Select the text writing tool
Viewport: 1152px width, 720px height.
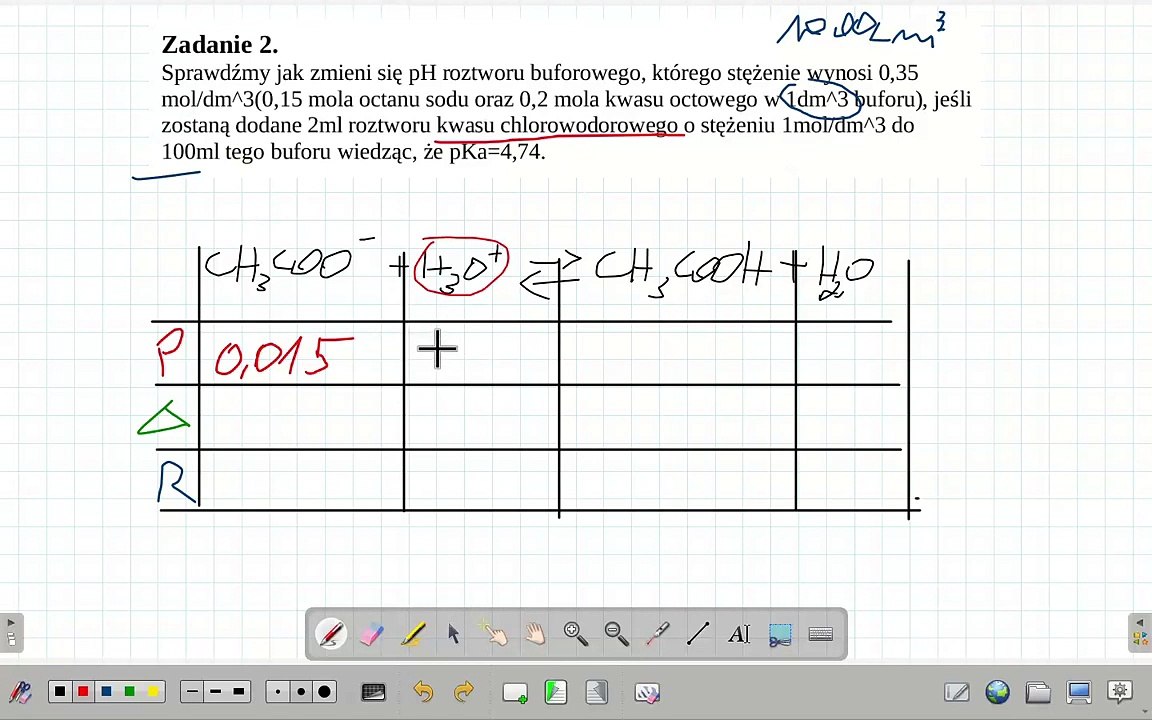click(739, 634)
